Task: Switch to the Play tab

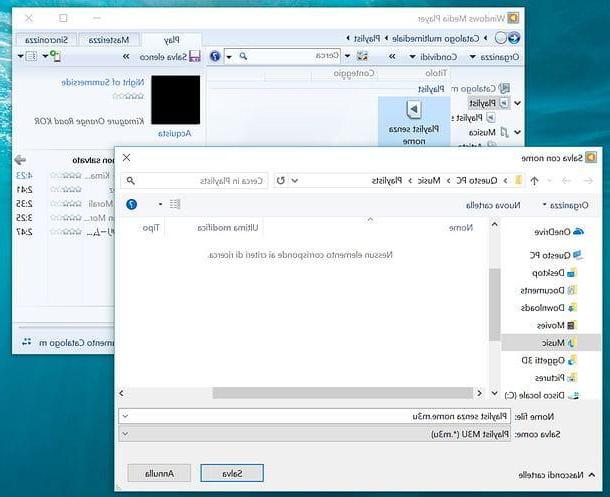Action: click(172, 40)
